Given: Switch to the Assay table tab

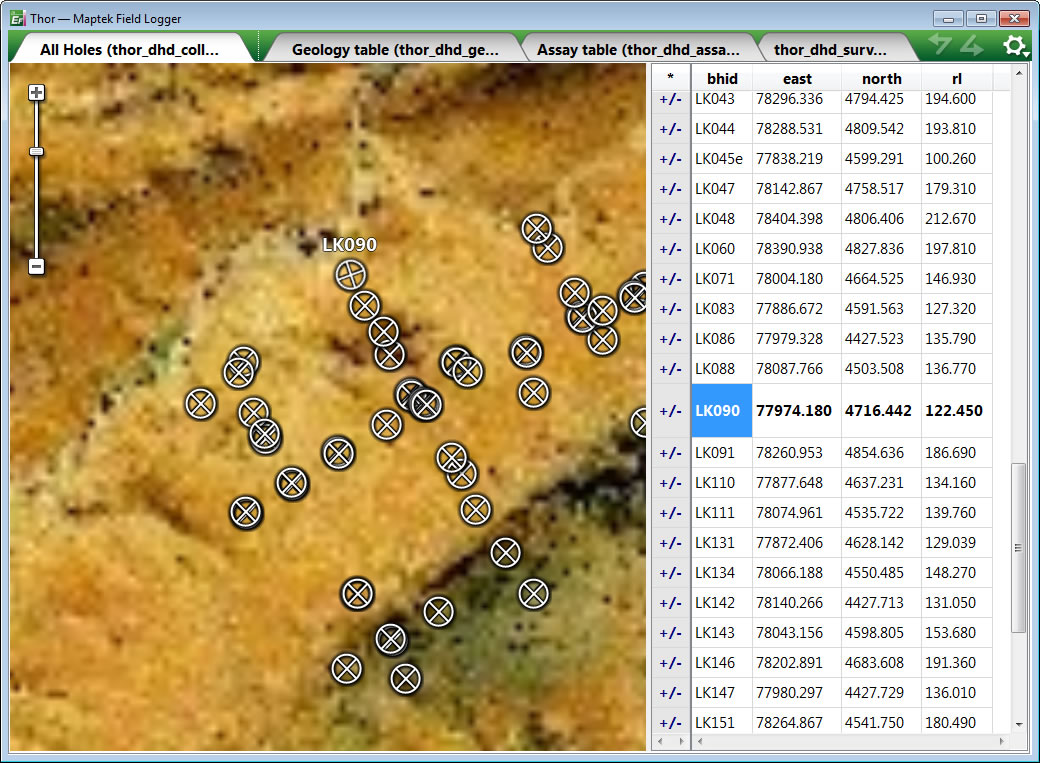Looking at the screenshot, I should pyautogui.click(x=638, y=49).
